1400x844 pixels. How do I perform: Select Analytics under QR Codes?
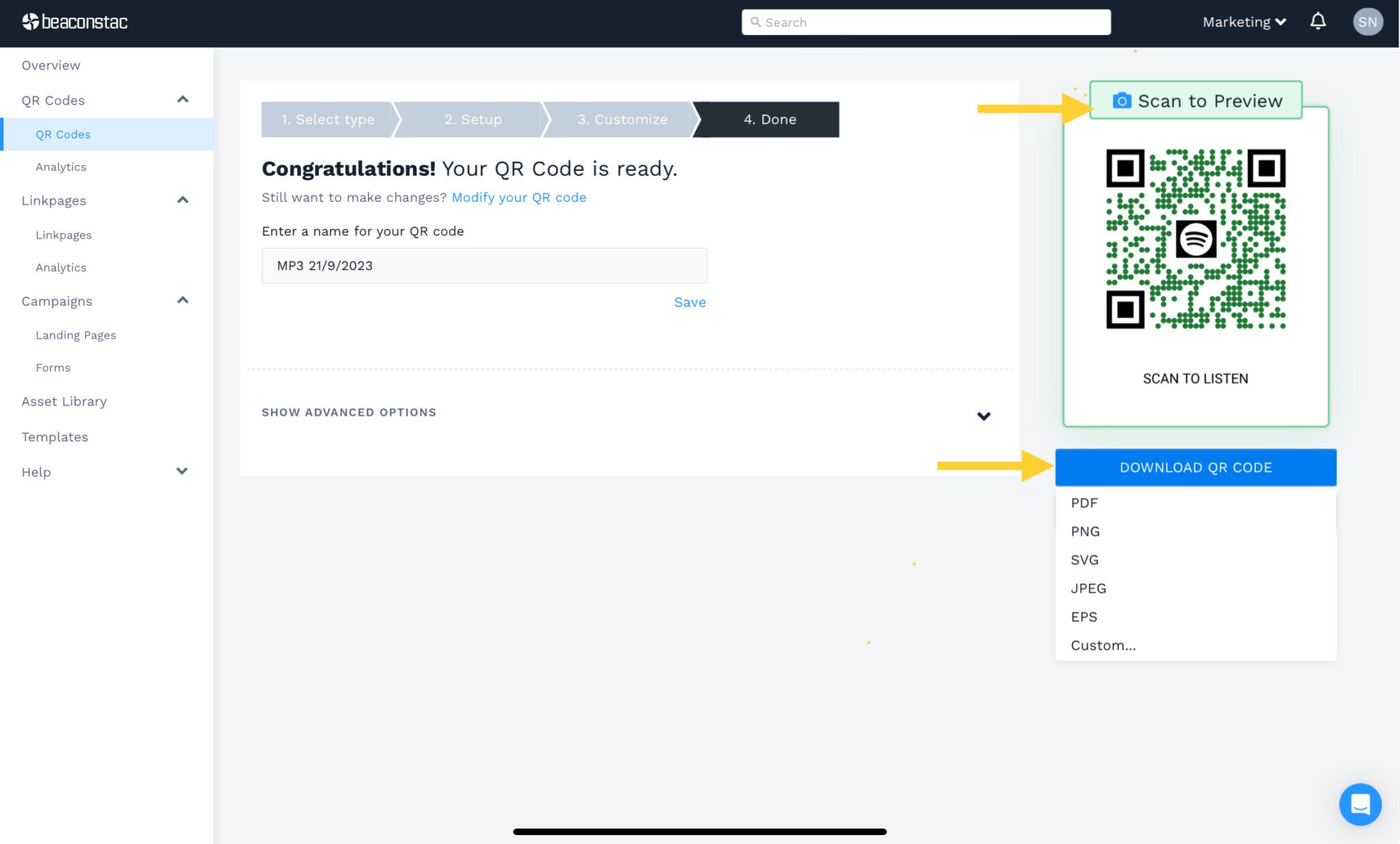(x=62, y=166)
